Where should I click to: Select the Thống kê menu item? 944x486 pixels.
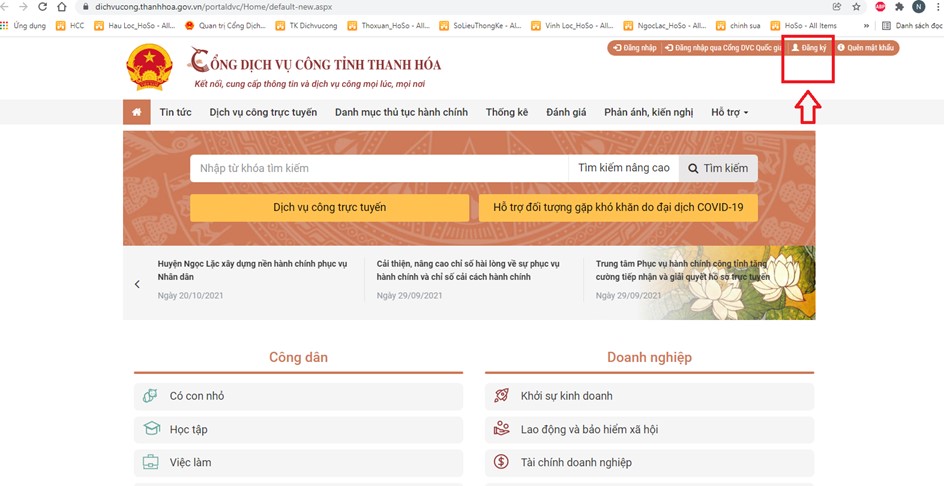pyautogui.click(x=506, y=112)
